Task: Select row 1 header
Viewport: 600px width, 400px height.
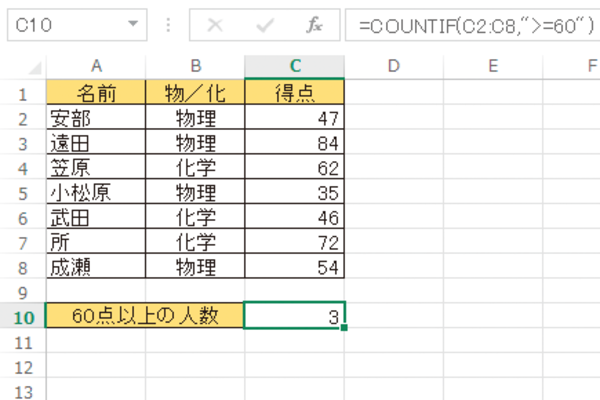Action: coord(23,92)
